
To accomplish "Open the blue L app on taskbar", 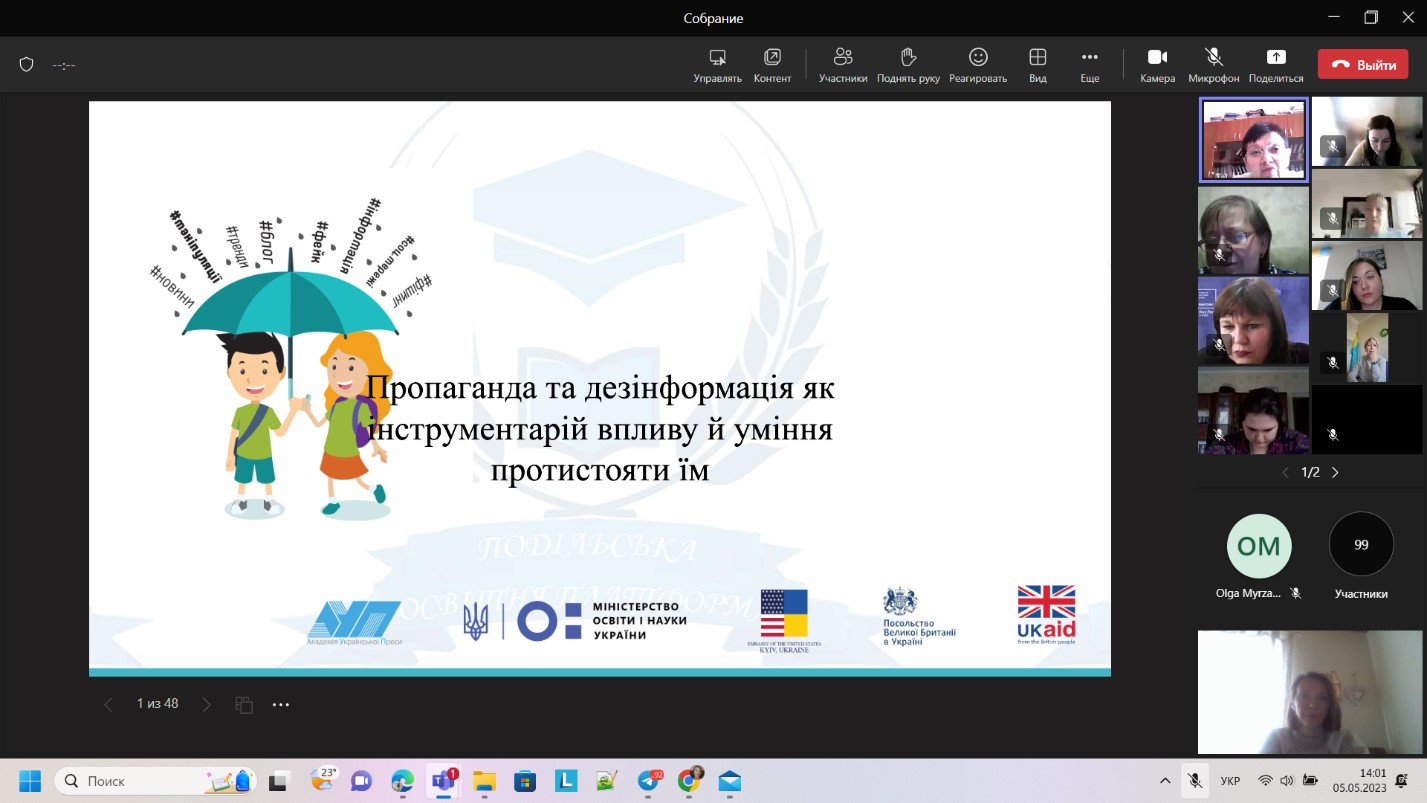I will (566, 781).
